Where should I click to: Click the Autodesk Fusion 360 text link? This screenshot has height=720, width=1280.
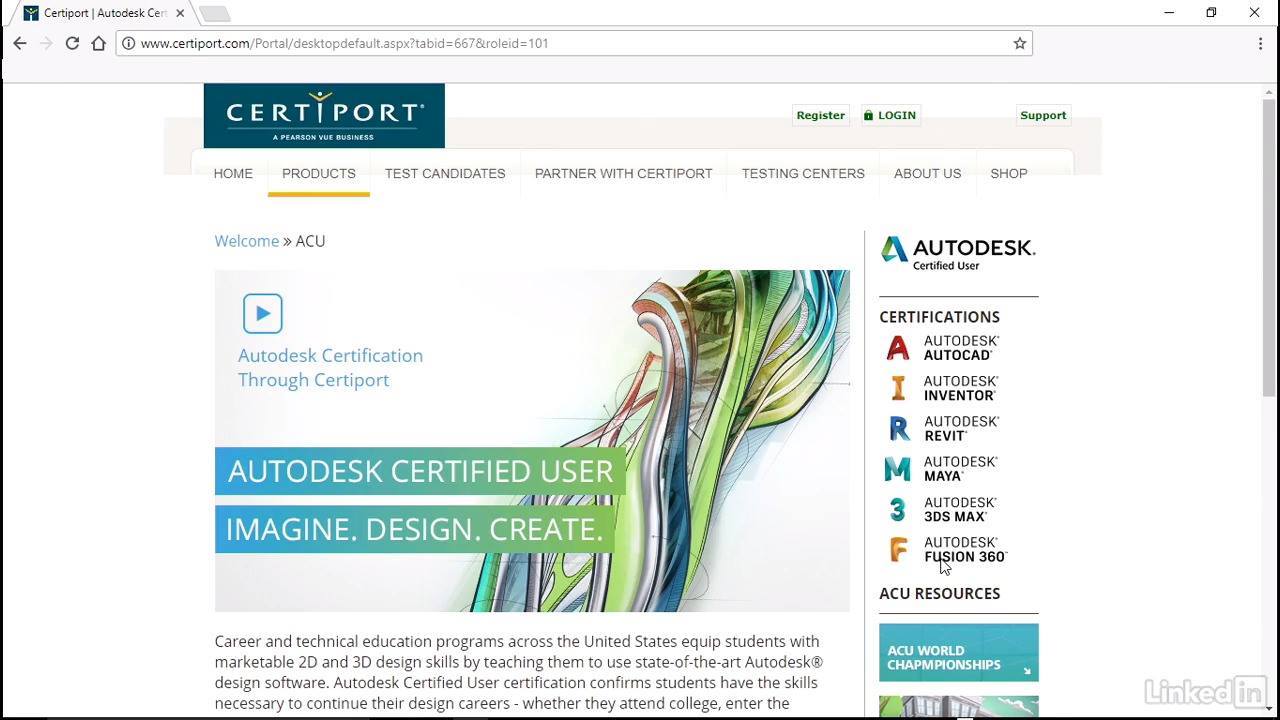[965, 550]
